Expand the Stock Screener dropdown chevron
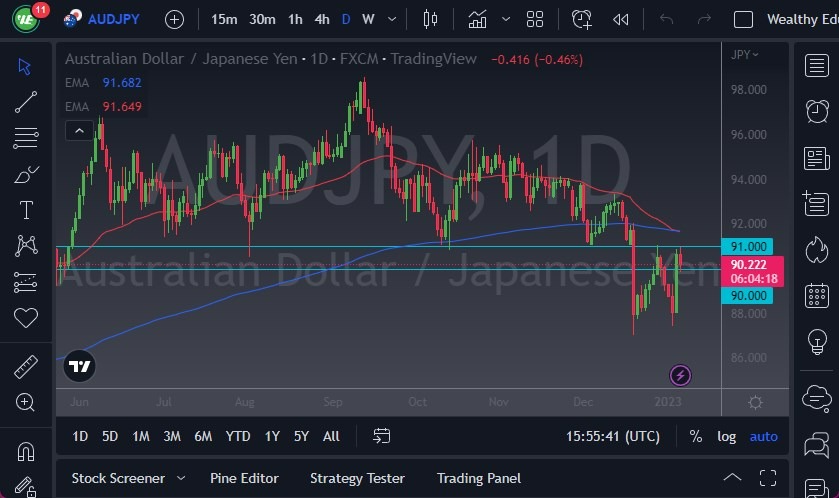The width and height of the screenshot is (839, 498). pos(181,478)
